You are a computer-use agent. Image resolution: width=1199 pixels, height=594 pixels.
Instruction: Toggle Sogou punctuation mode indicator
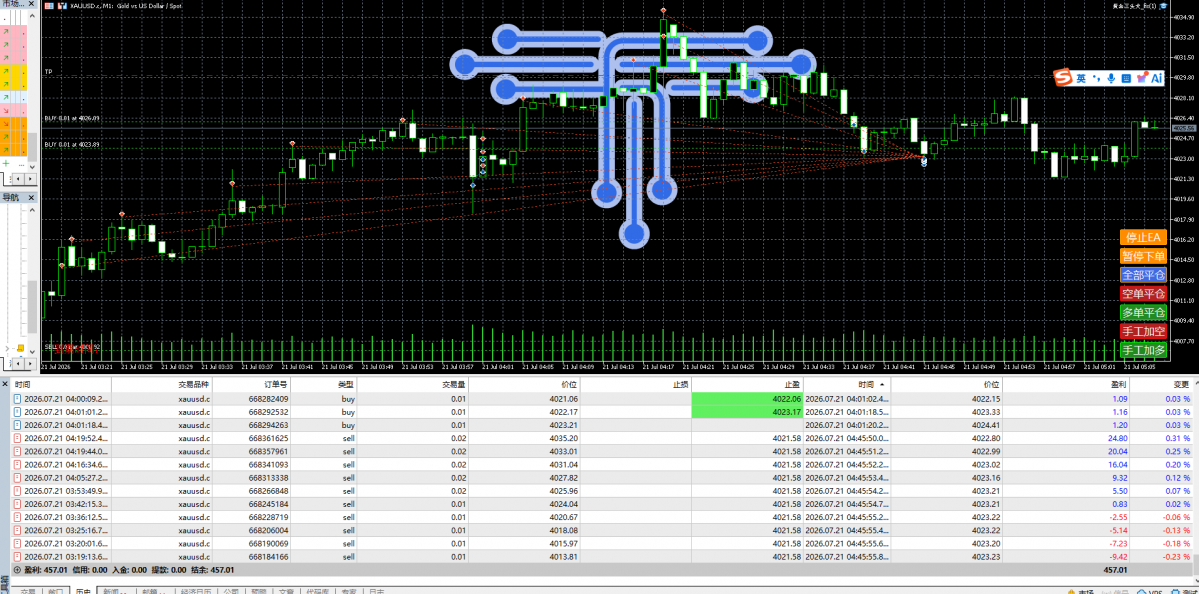coord(1096,79)
